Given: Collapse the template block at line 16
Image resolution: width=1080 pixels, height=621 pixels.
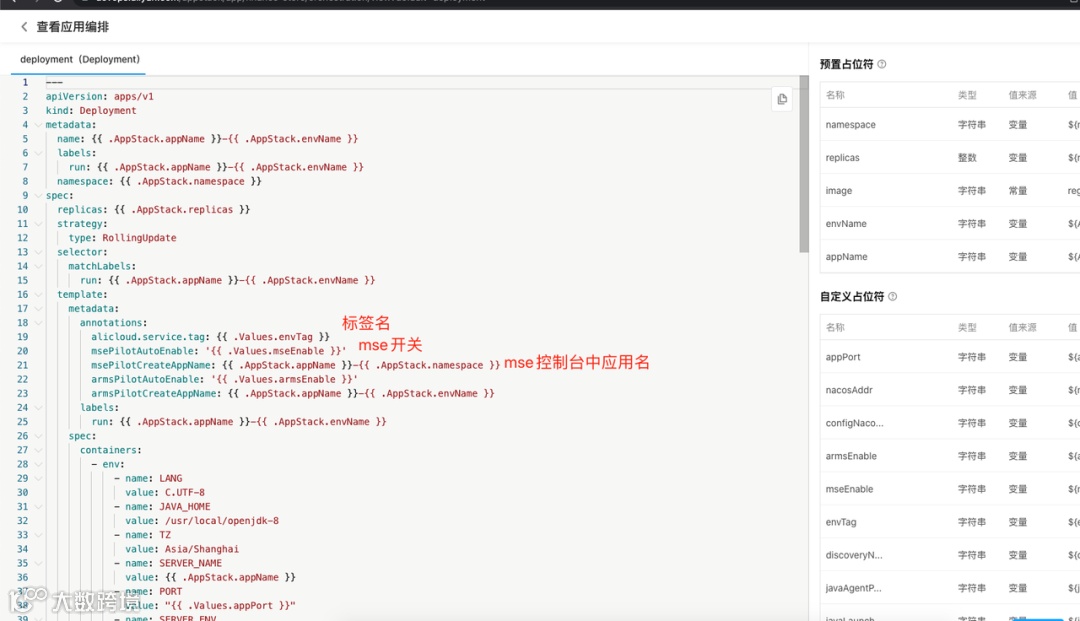Looking at the screenshot, I should (x=39, y=295).
